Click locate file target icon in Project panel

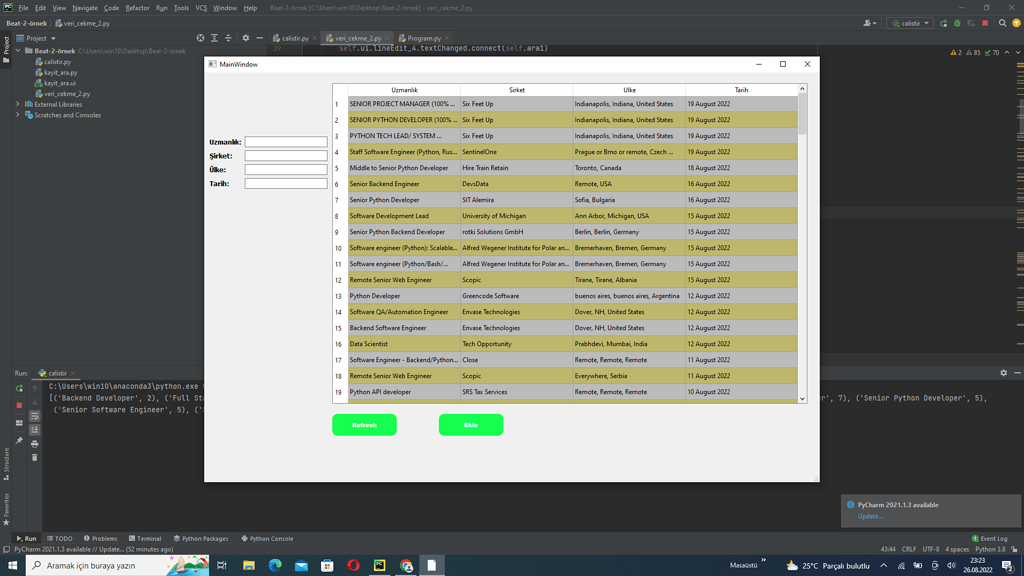(200, 39)
